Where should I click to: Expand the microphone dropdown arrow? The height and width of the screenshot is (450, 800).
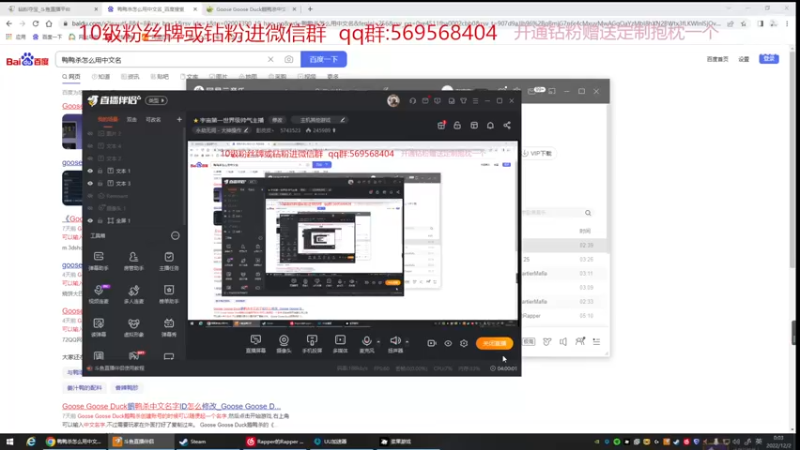pos(378,342)
